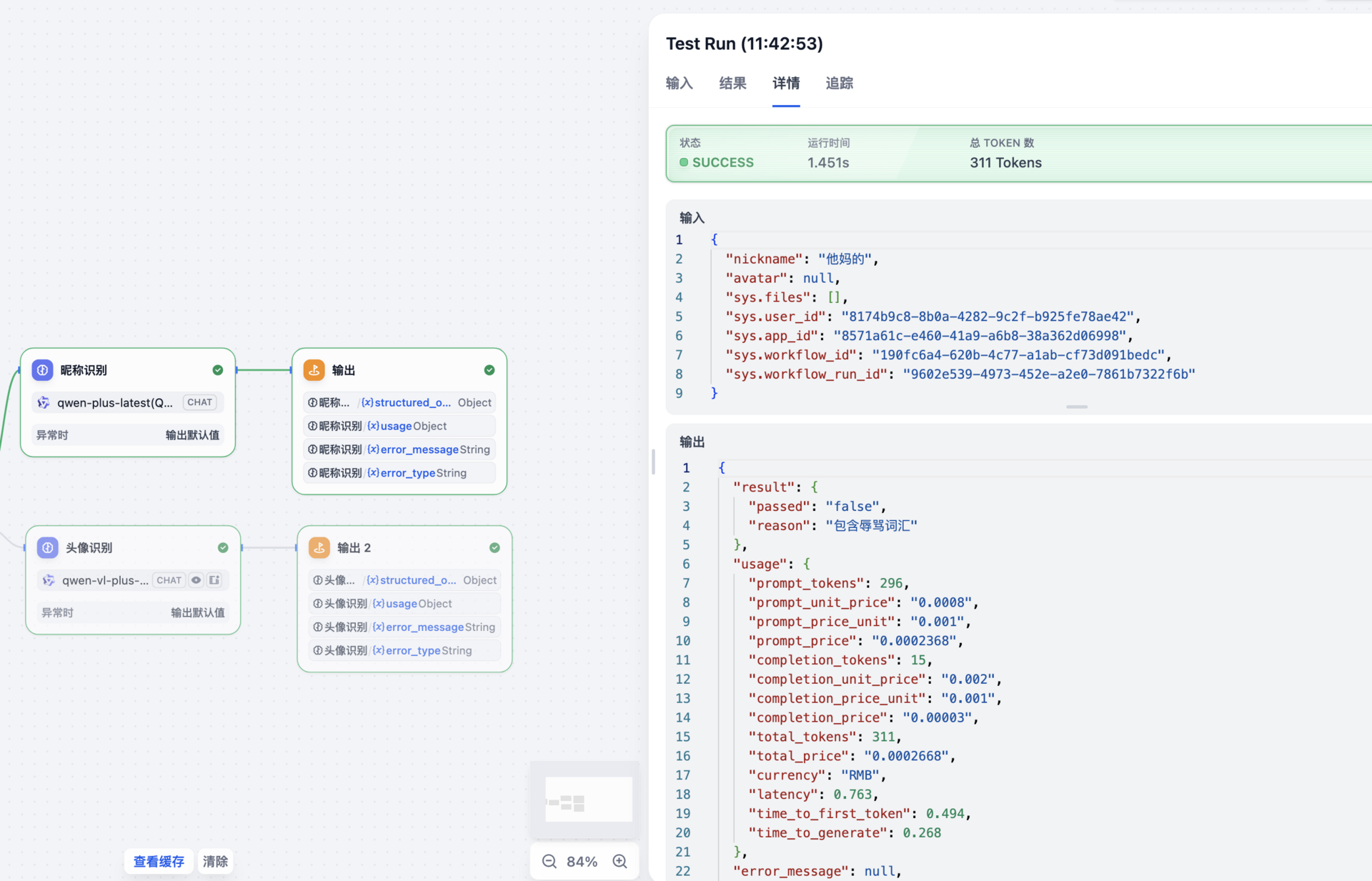Click the qwen-plus-latest model logo icon
Viewport: 1372px width, 881px height.
(x=44, y=402)
